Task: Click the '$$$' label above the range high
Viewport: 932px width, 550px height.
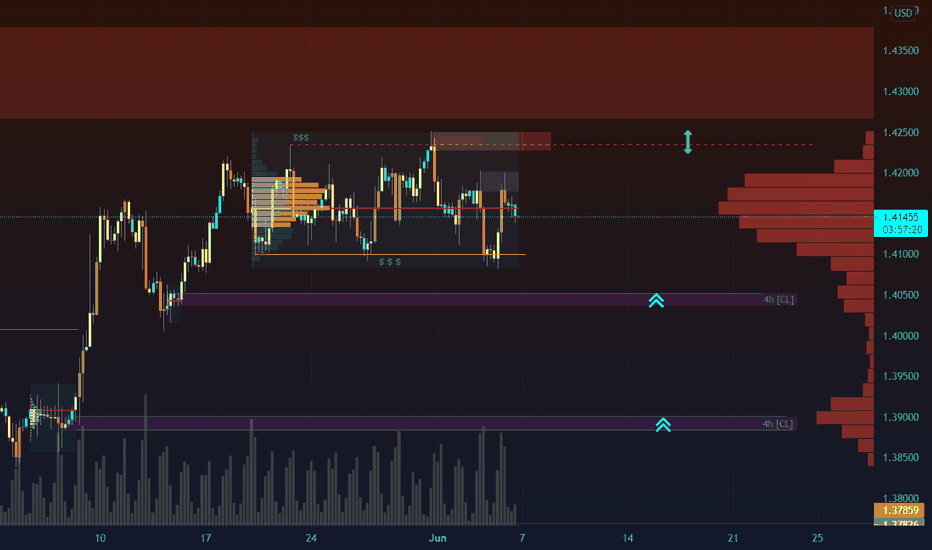Action: [301, 138]
